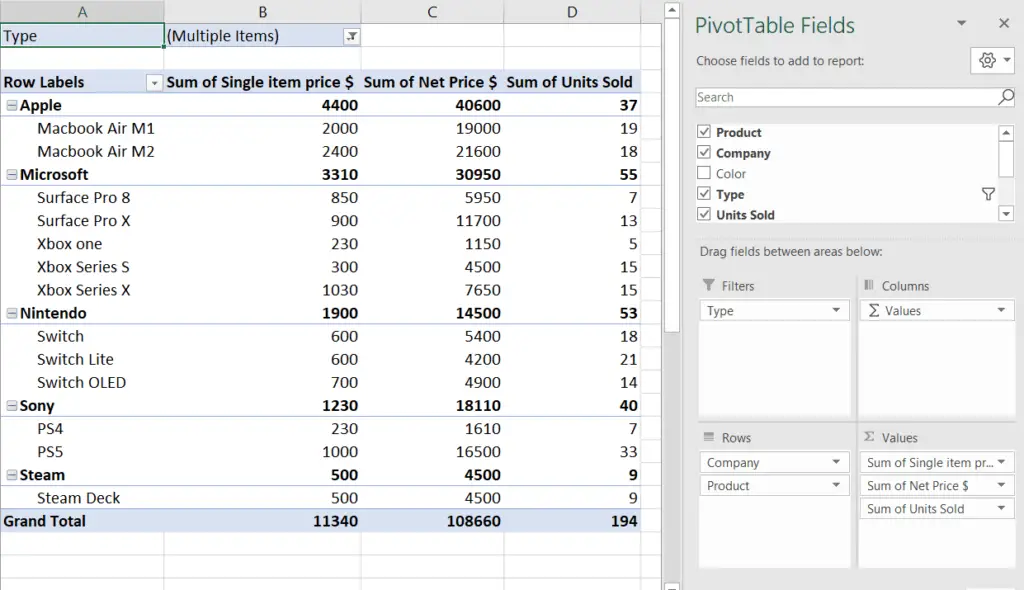Select the Sum of Net Price $ header
This screenshot has width=1024, height=590.
pyautogui.click(x=432, y=82)
